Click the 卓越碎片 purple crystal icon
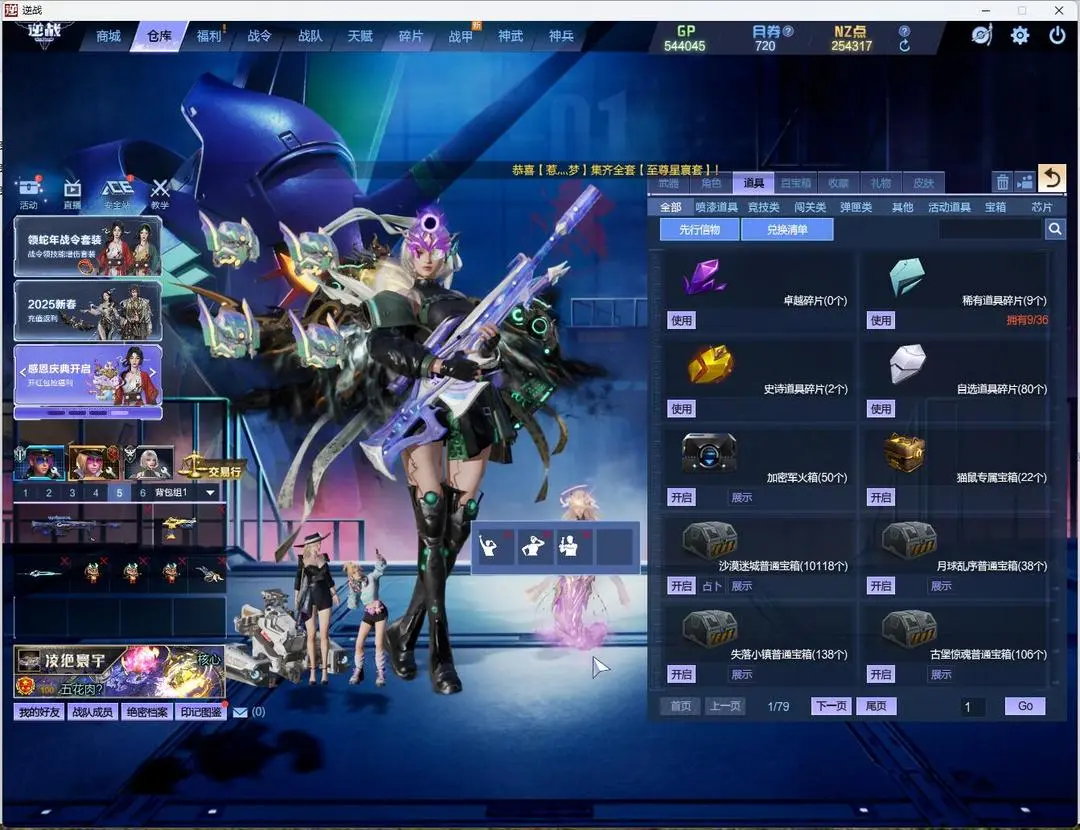Screen dimensions: 1080x830 [x=703, y=276]
